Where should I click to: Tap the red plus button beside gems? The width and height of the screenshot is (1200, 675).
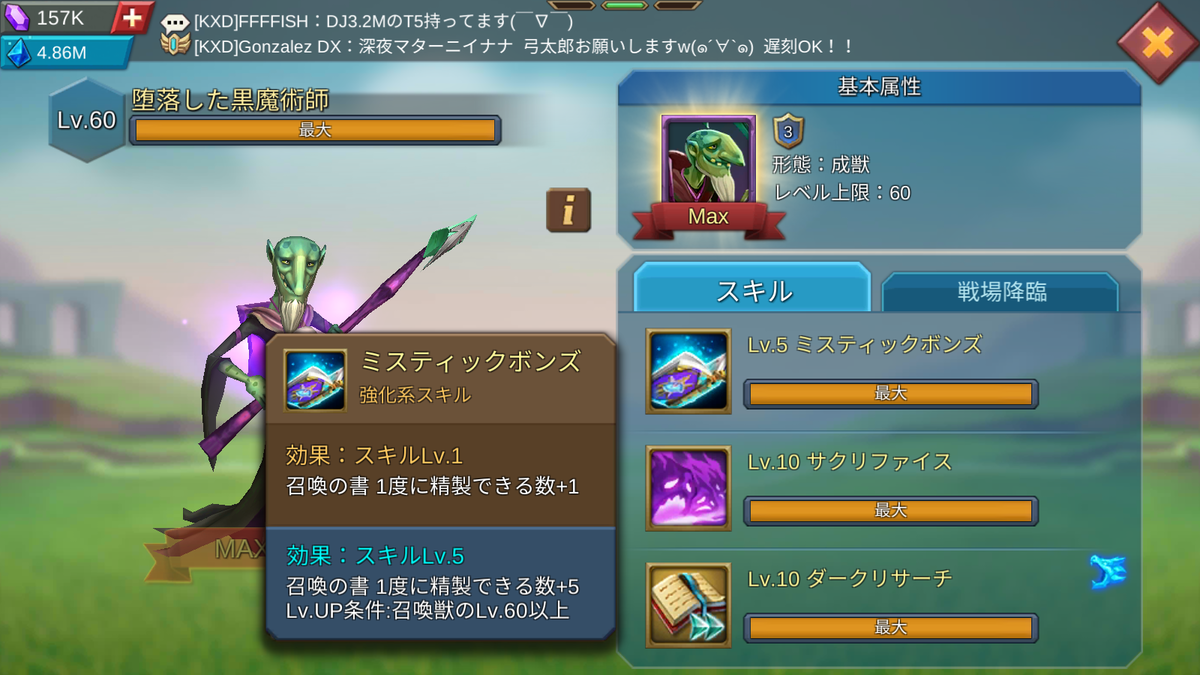[132, 17]
